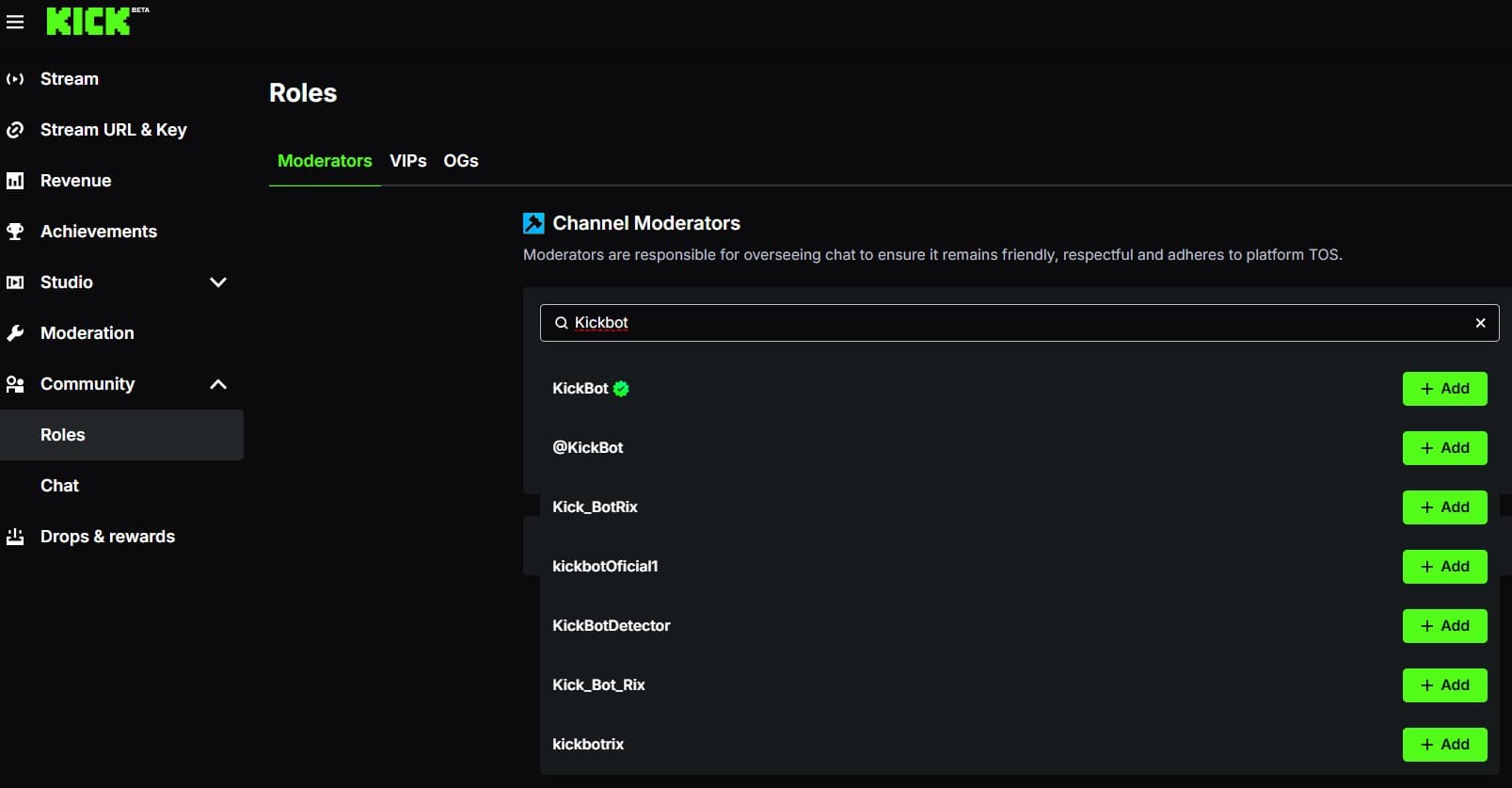Select the kickbotrix result name
Screen dimensions: 1512x788
click(588, 745)
